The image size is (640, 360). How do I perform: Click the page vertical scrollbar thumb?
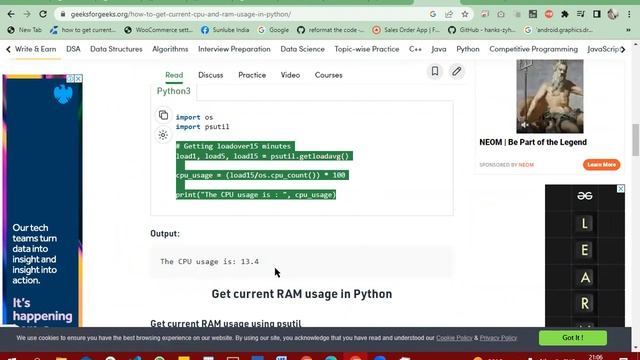[636, 140]
